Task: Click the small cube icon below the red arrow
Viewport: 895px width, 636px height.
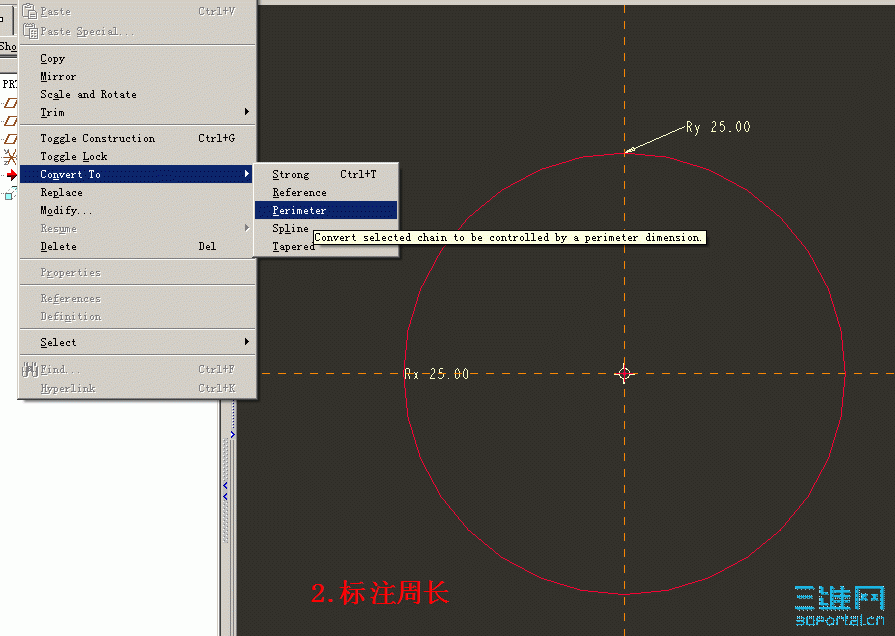Action: tap(8, 193)
